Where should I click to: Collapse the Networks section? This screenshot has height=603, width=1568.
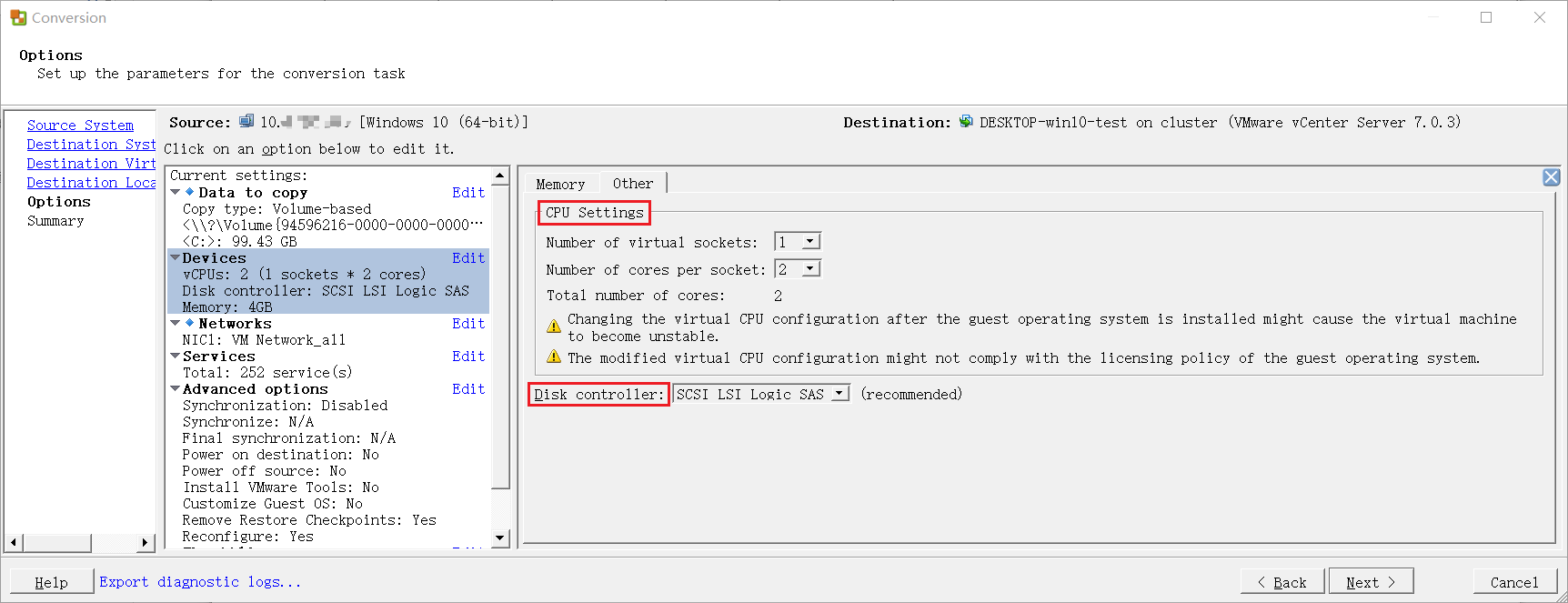point(176,323)
